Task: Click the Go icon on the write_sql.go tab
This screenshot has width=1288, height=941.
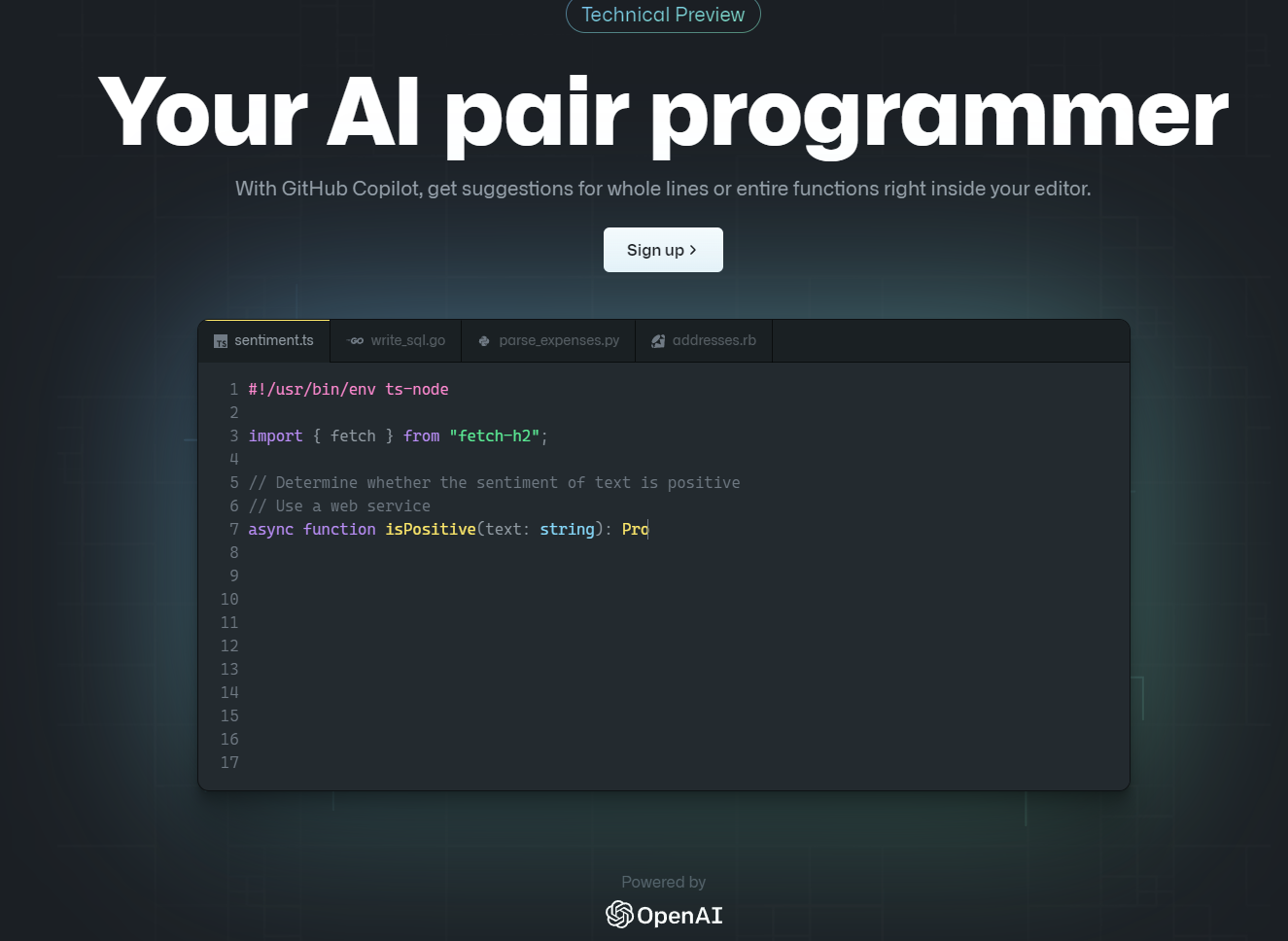Action: [x=356, y=341]
